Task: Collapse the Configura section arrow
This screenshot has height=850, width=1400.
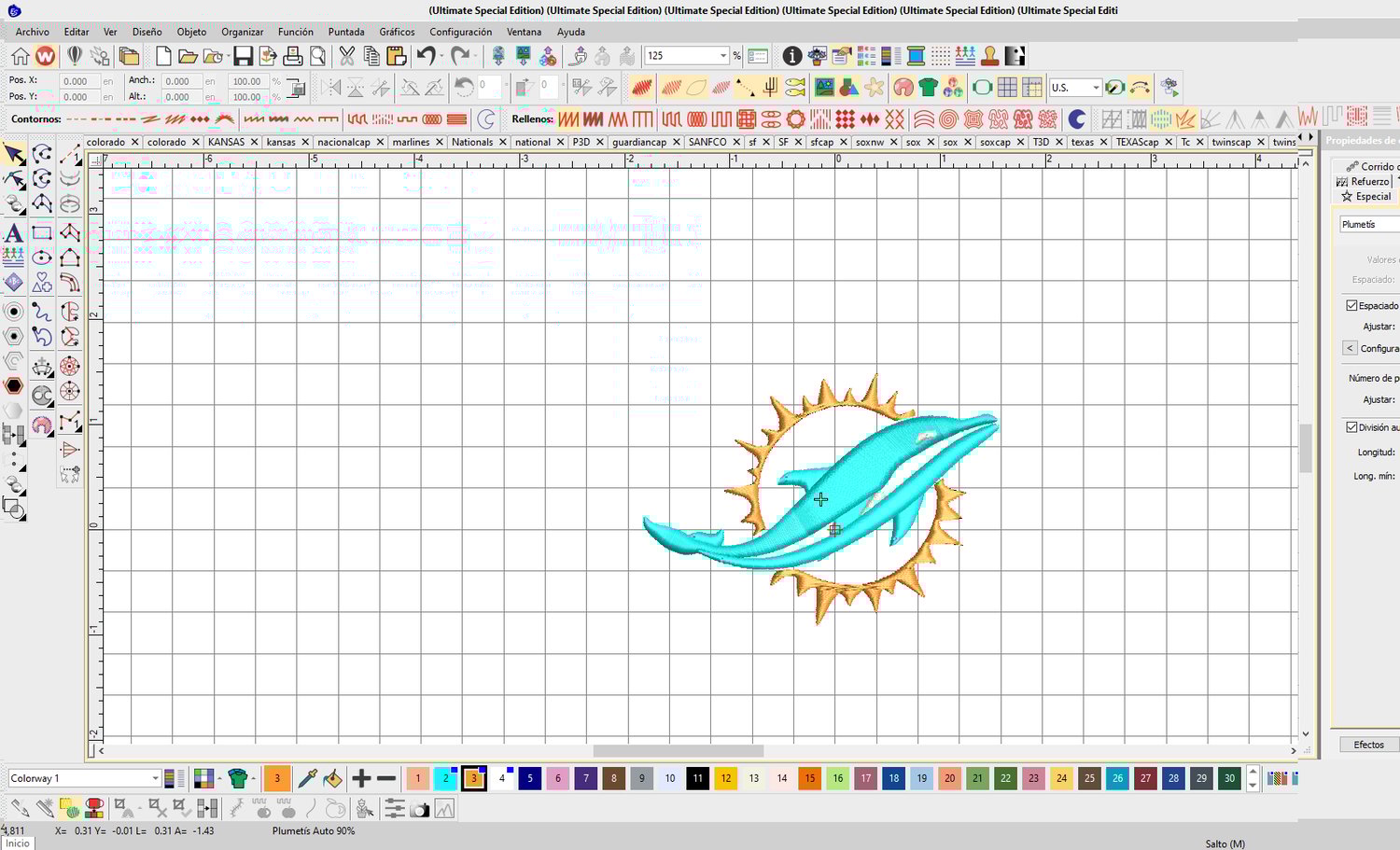Action: (1350, 348)
